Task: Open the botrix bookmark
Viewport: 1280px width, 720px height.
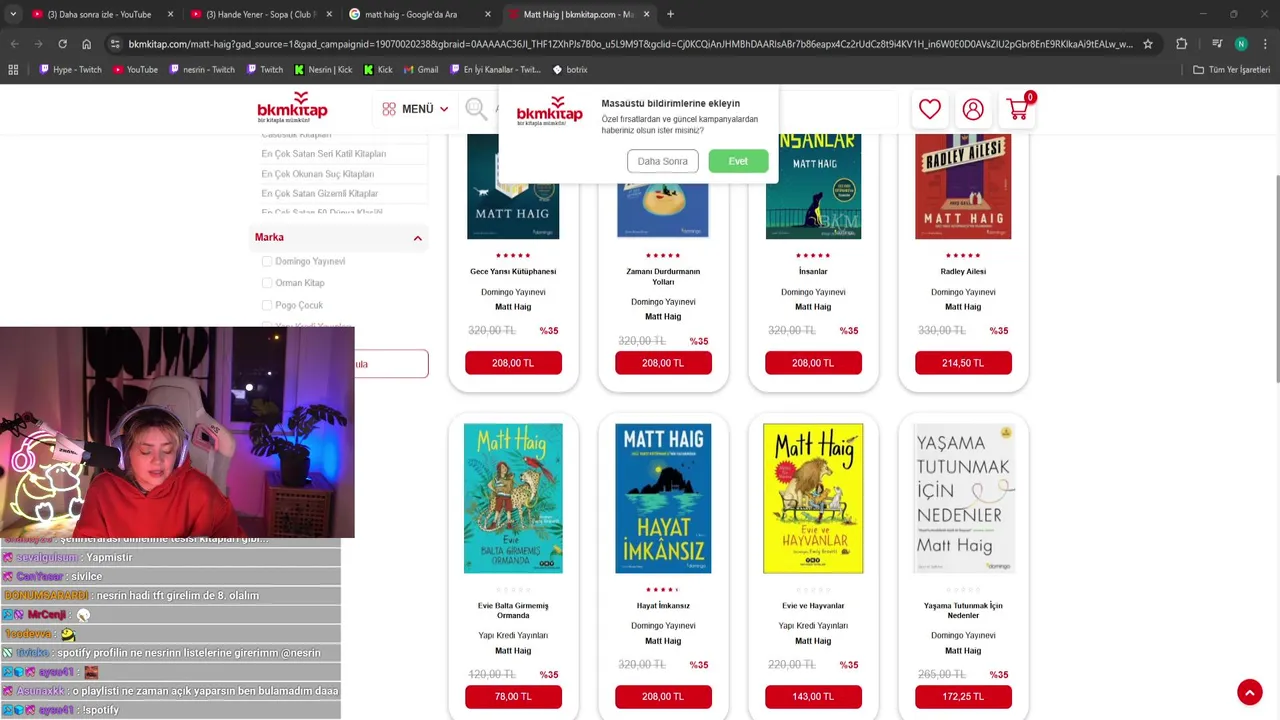Action: tap(569, 70)
